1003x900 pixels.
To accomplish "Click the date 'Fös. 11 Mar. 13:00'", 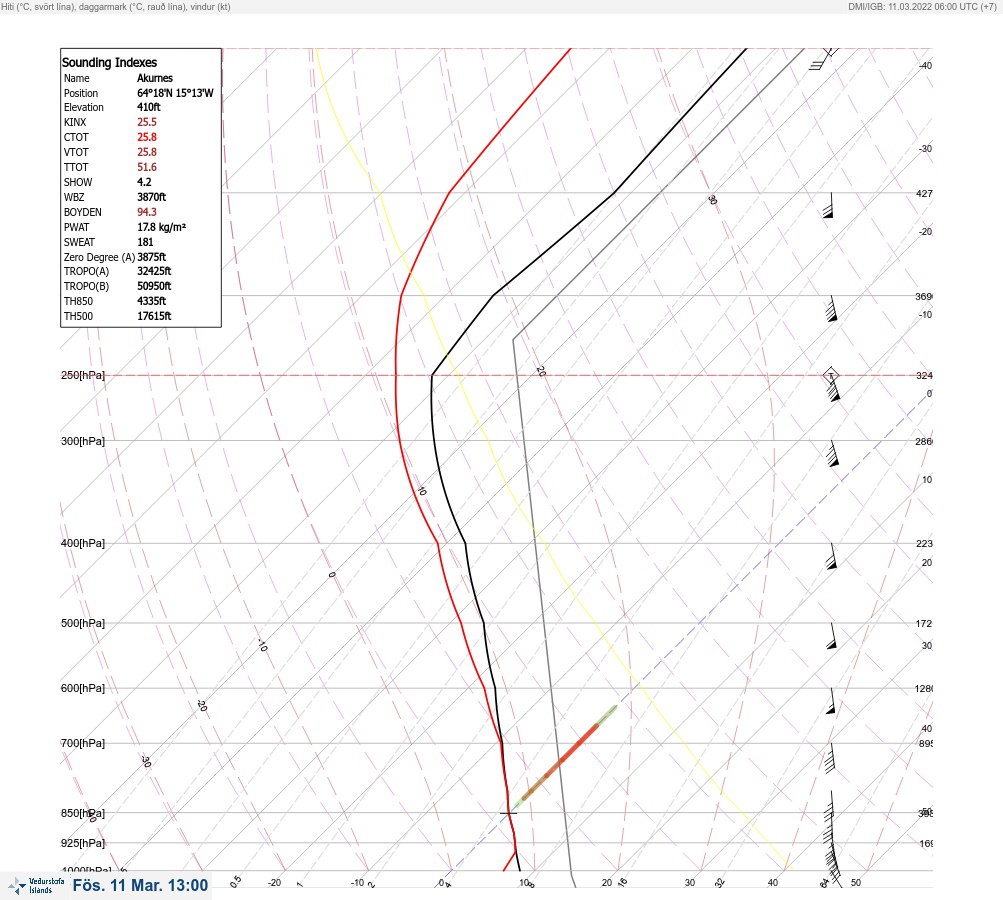I will coord(140,885).
